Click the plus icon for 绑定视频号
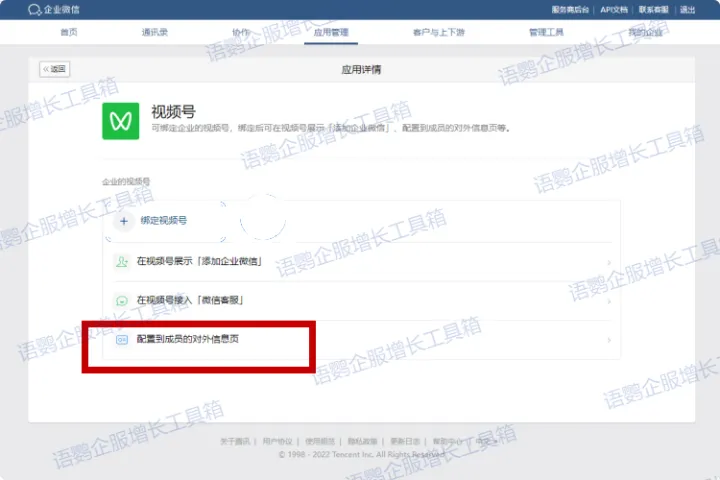This screenshot has height=480, width=720. [124, 220]
